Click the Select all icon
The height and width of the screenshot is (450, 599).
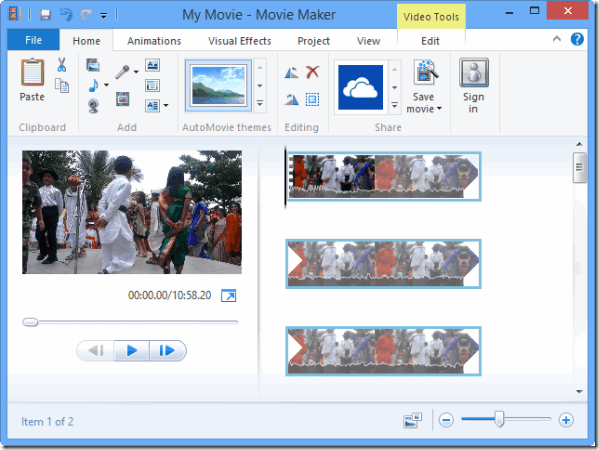click(x=312, y=99)
